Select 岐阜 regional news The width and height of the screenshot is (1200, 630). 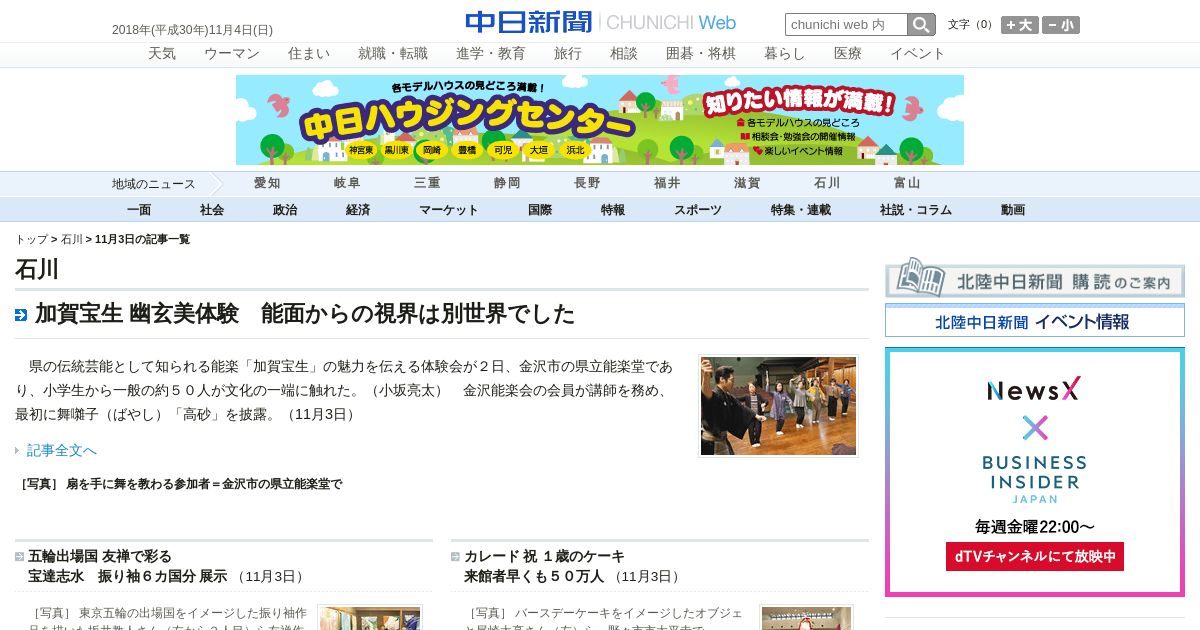point(347,184)
